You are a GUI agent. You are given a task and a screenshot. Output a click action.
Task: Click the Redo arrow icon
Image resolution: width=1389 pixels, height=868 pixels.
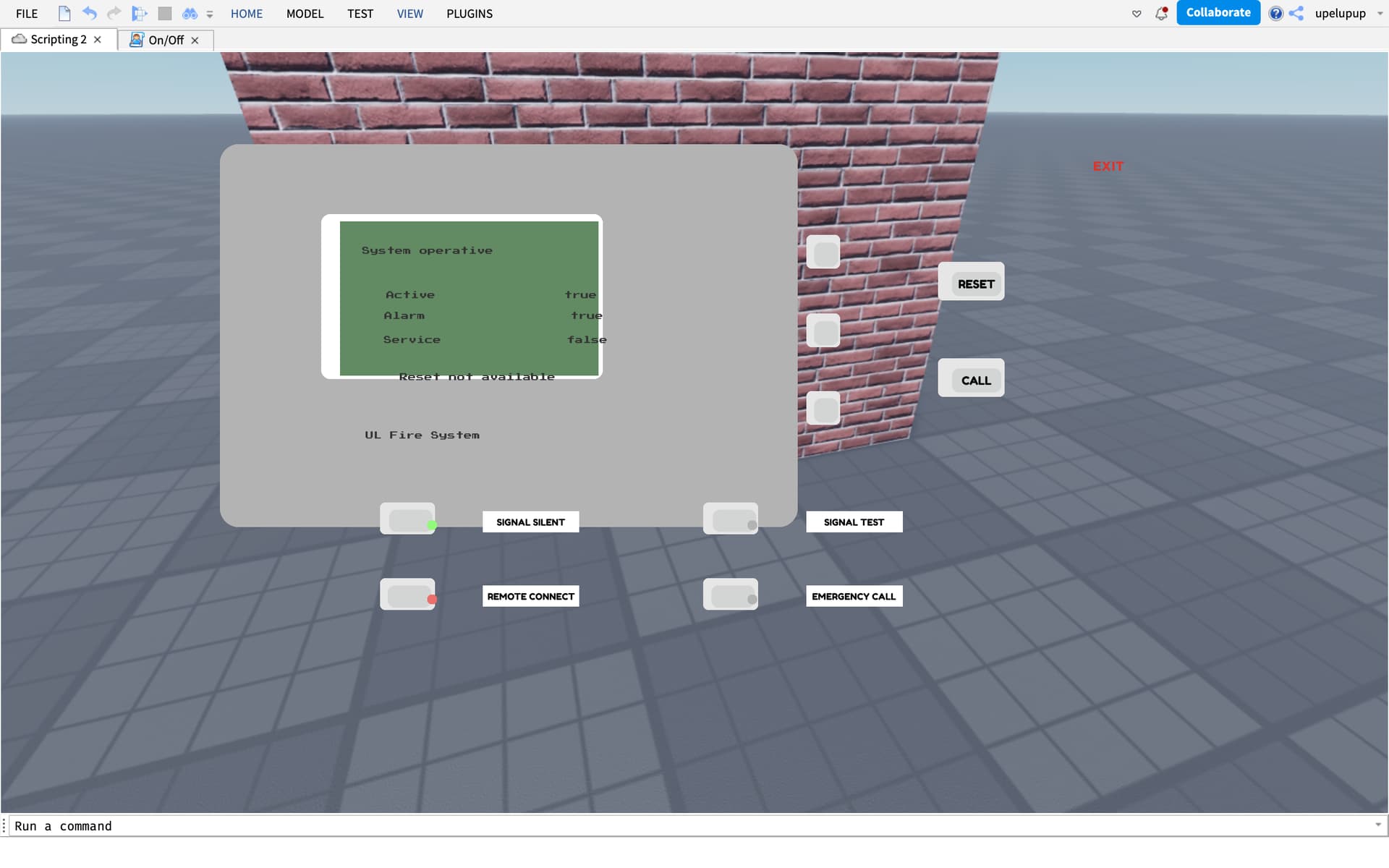114,13
